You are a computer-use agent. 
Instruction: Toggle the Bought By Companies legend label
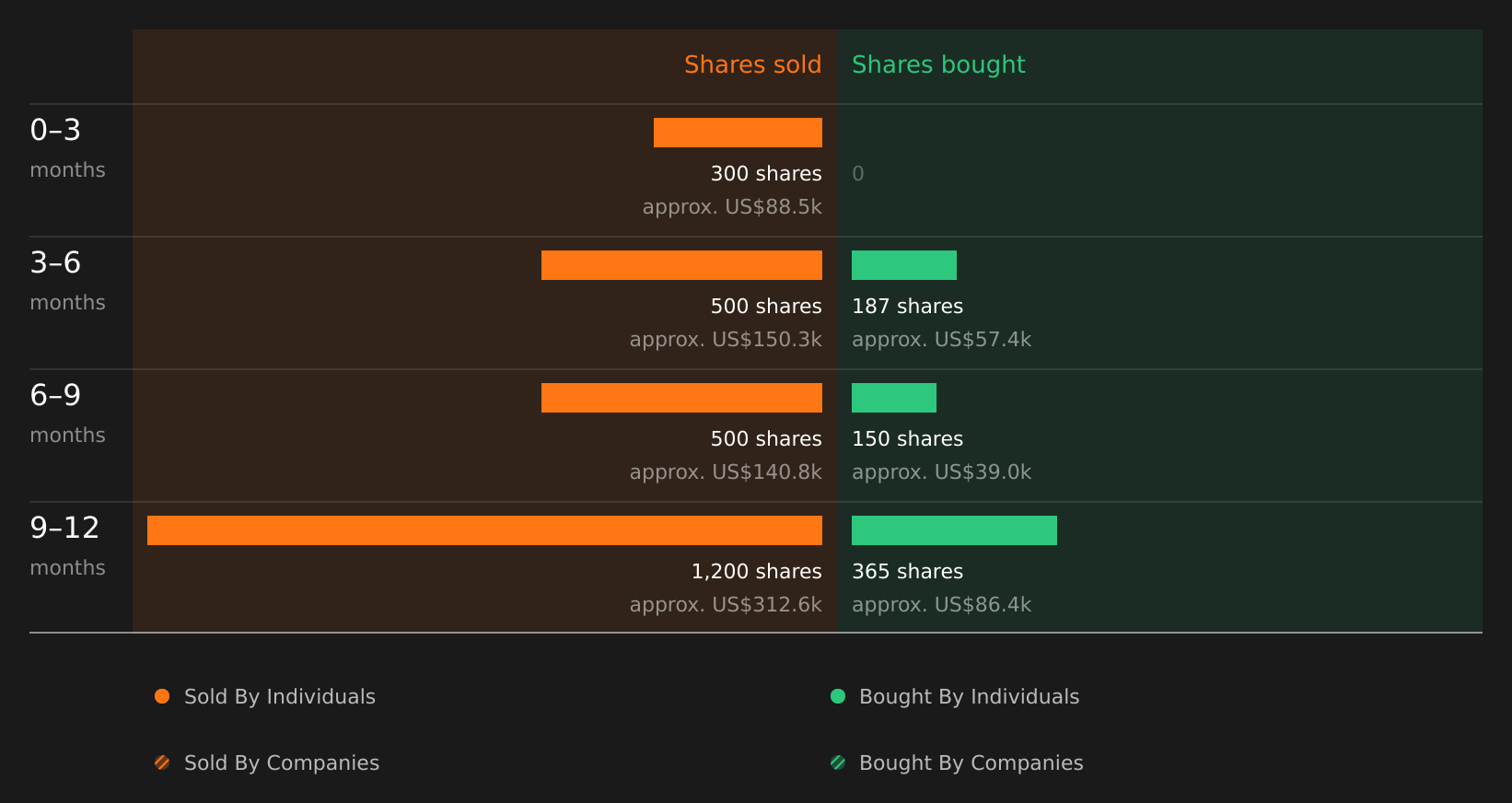tap(971, 763)
